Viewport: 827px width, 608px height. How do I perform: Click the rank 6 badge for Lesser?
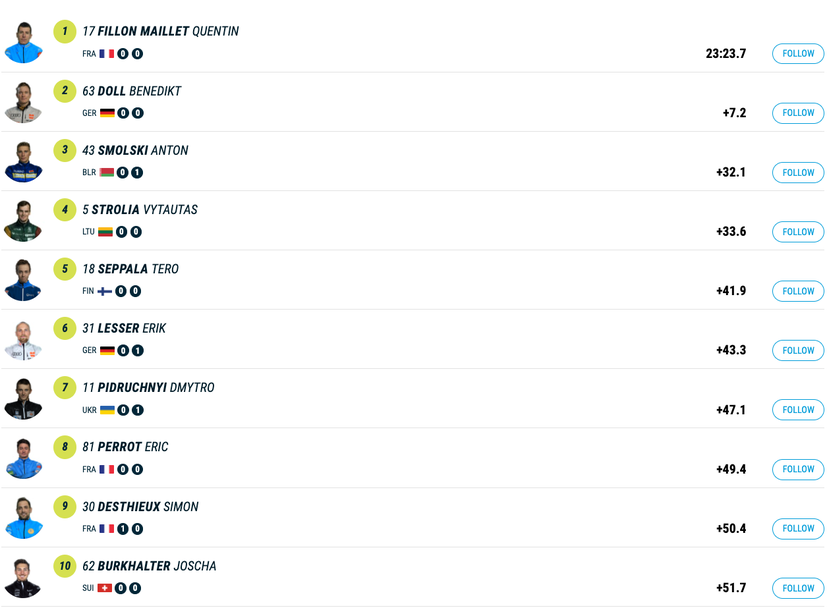click(65, 328)
